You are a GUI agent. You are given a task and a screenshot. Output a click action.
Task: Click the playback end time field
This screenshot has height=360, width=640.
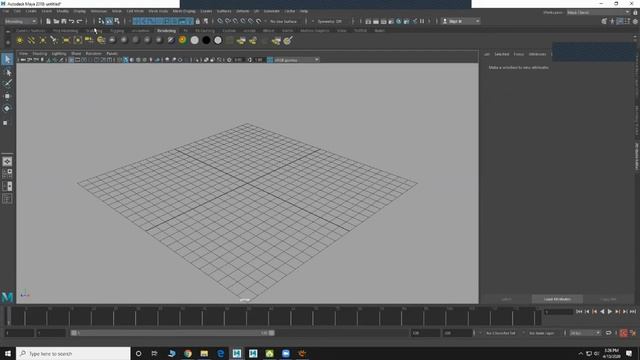point(425,333)
